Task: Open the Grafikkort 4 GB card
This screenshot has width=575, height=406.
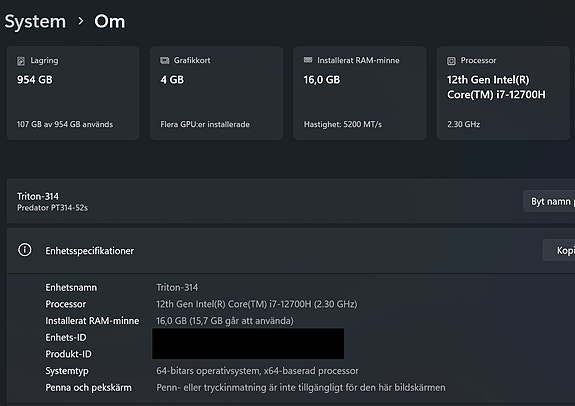Action: pos(216,93)
